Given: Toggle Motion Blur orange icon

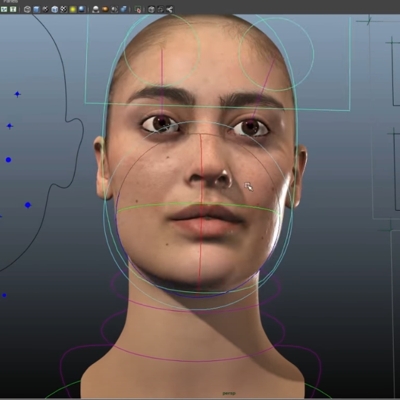Looking at the screenshot, I should [x=105, y=9].
